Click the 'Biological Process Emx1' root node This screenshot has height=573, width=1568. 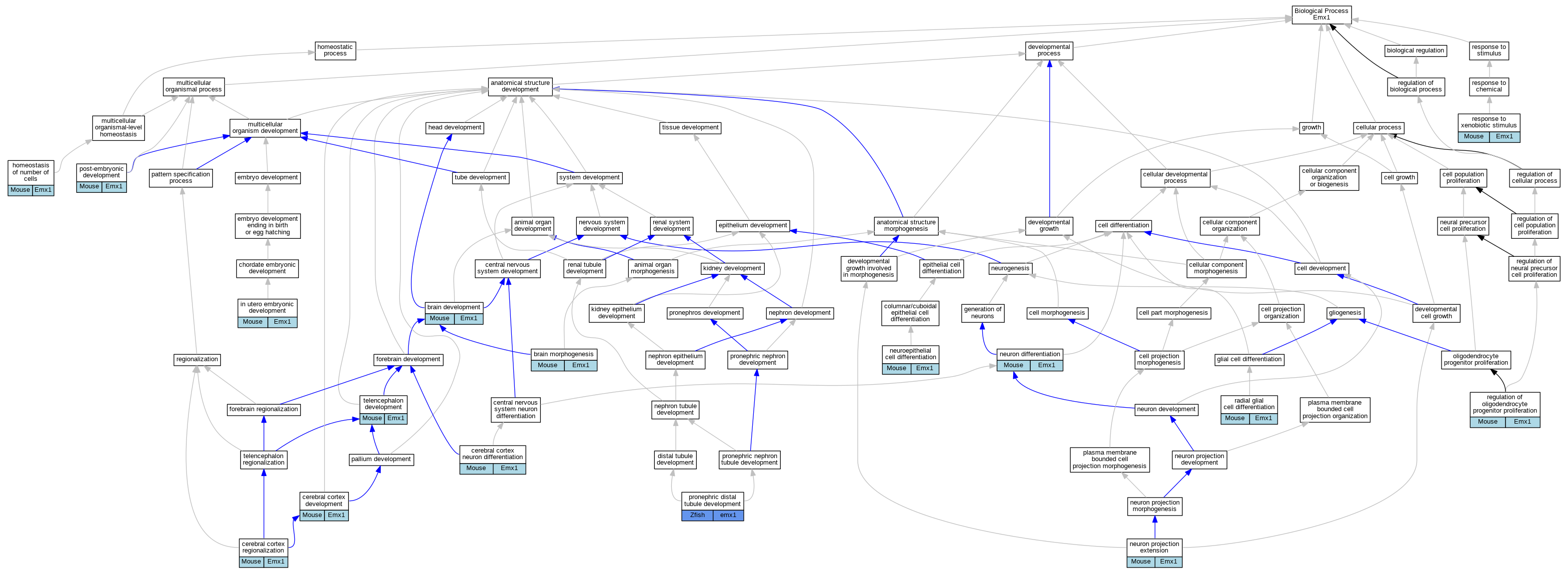(x=1321, y=14)
